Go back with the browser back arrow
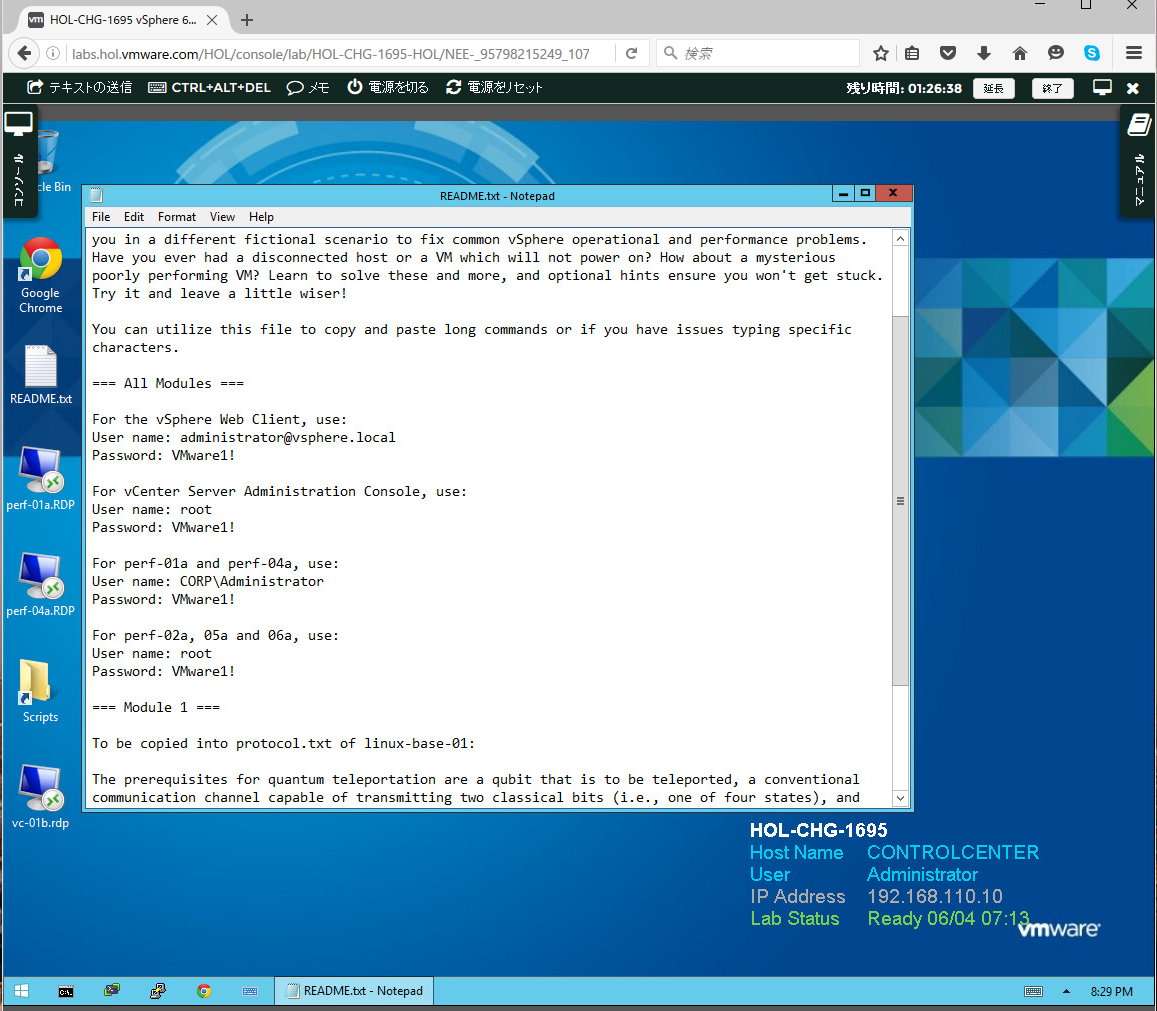Image resolution: width=1157 pixels, height=1011 pixels. tap(24, 53)
